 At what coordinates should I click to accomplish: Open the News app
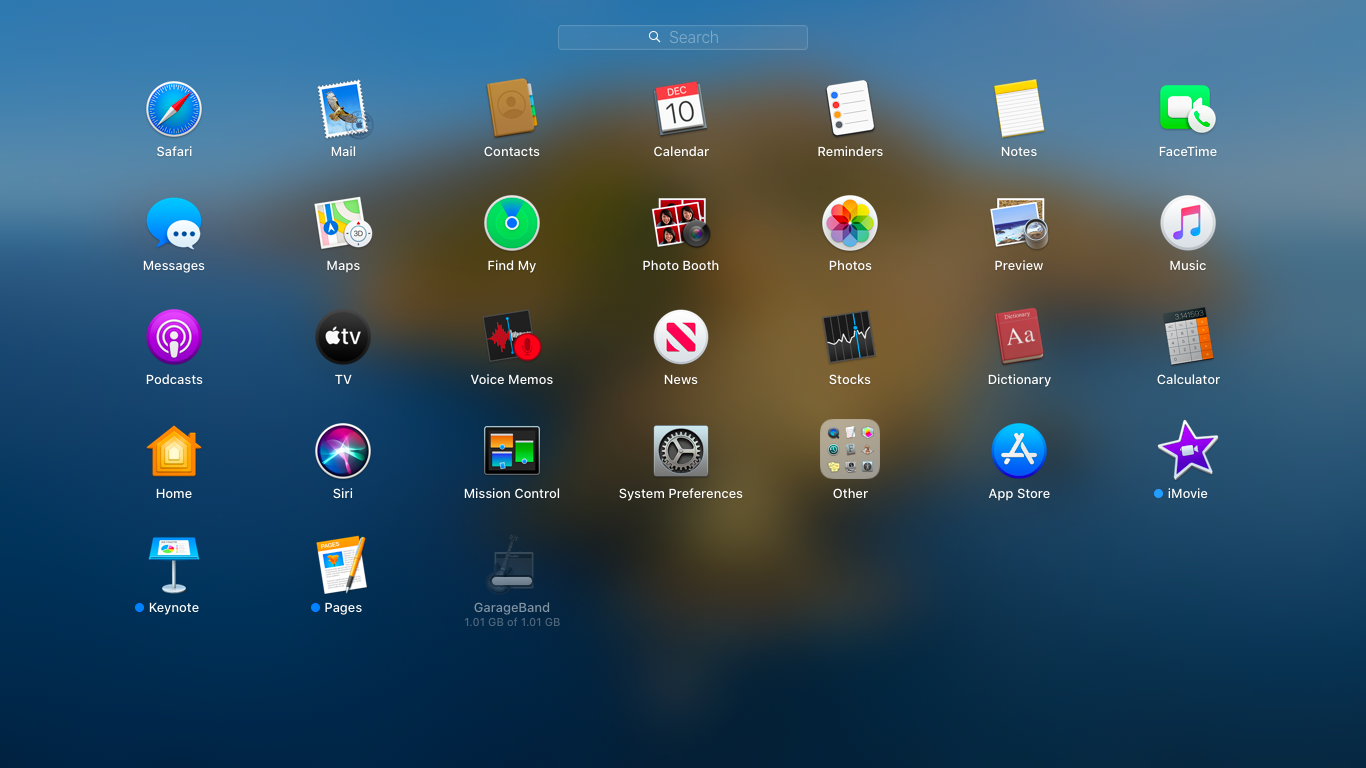[x=681, y=337]
